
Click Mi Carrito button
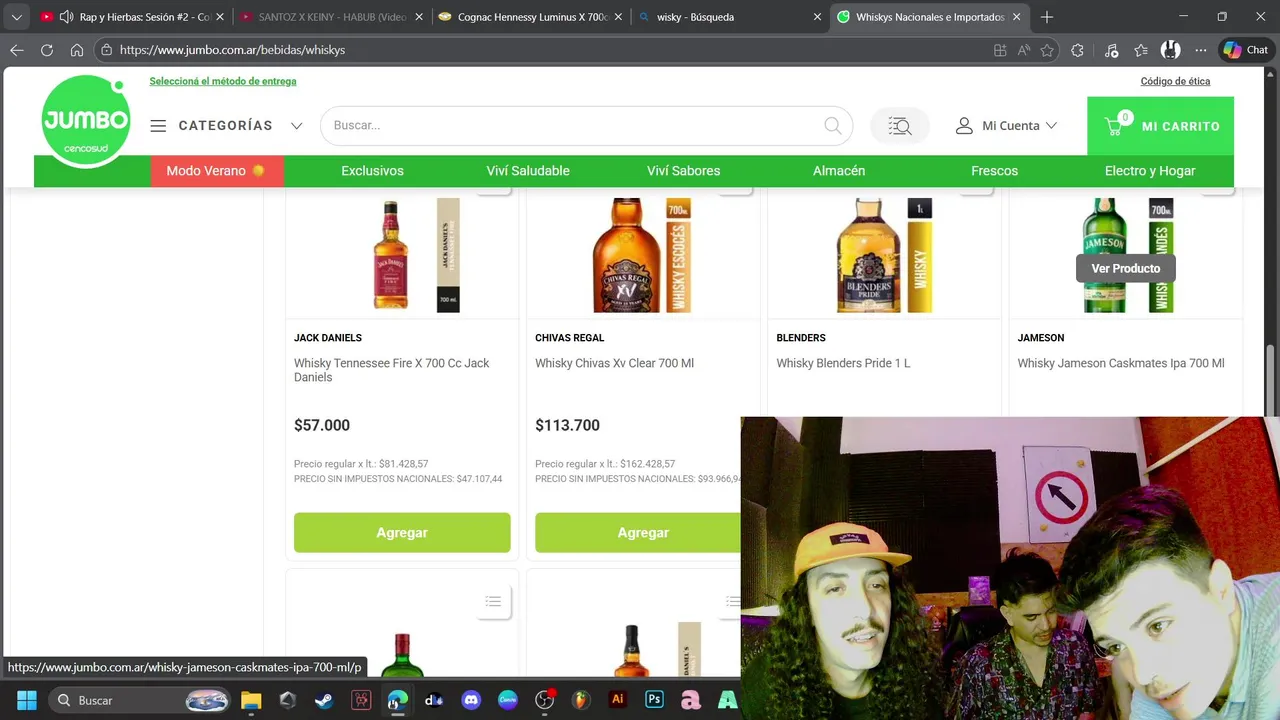pos(1160,126)
